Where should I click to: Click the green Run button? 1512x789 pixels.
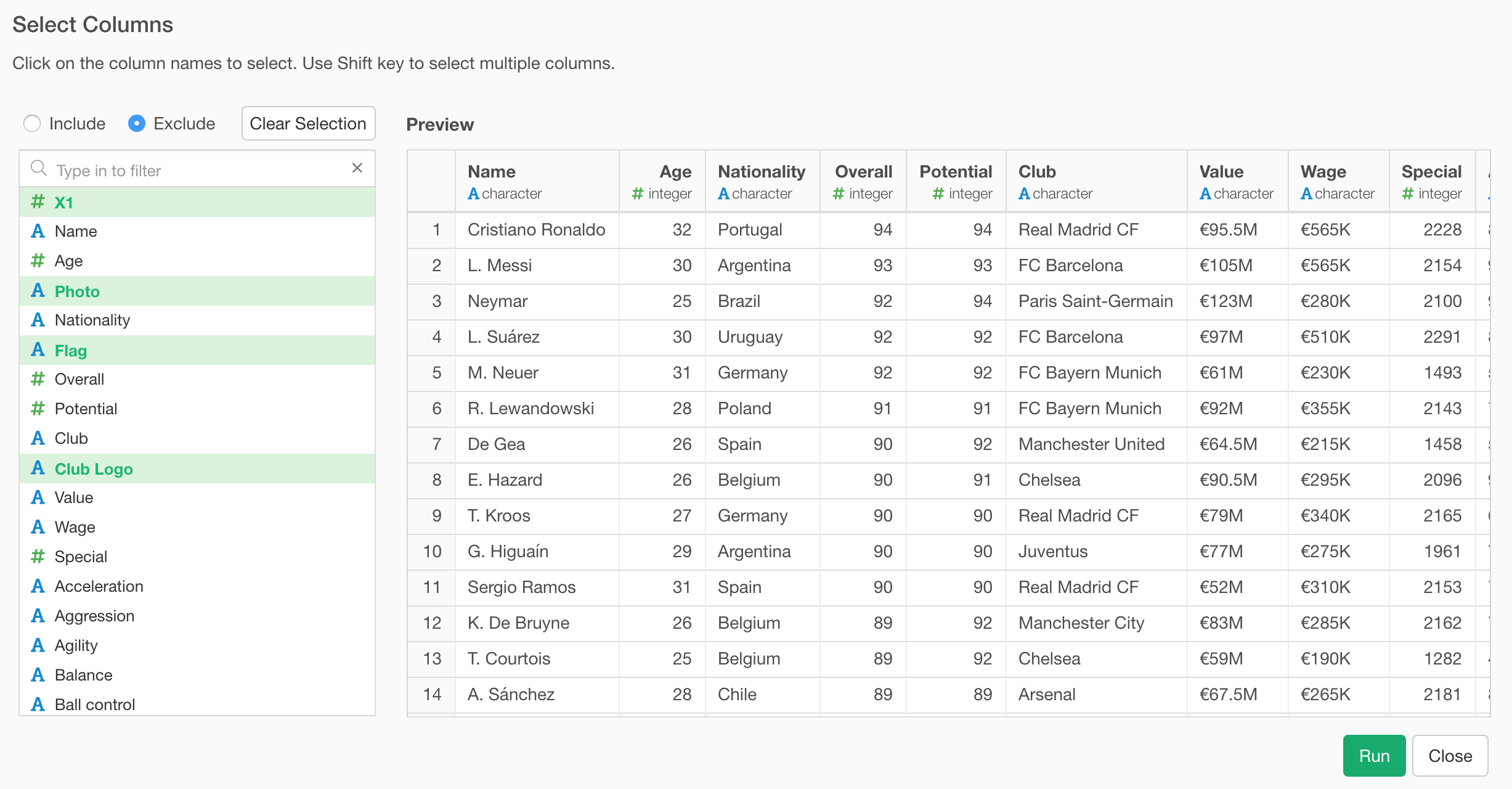[x=1374, y=756]
